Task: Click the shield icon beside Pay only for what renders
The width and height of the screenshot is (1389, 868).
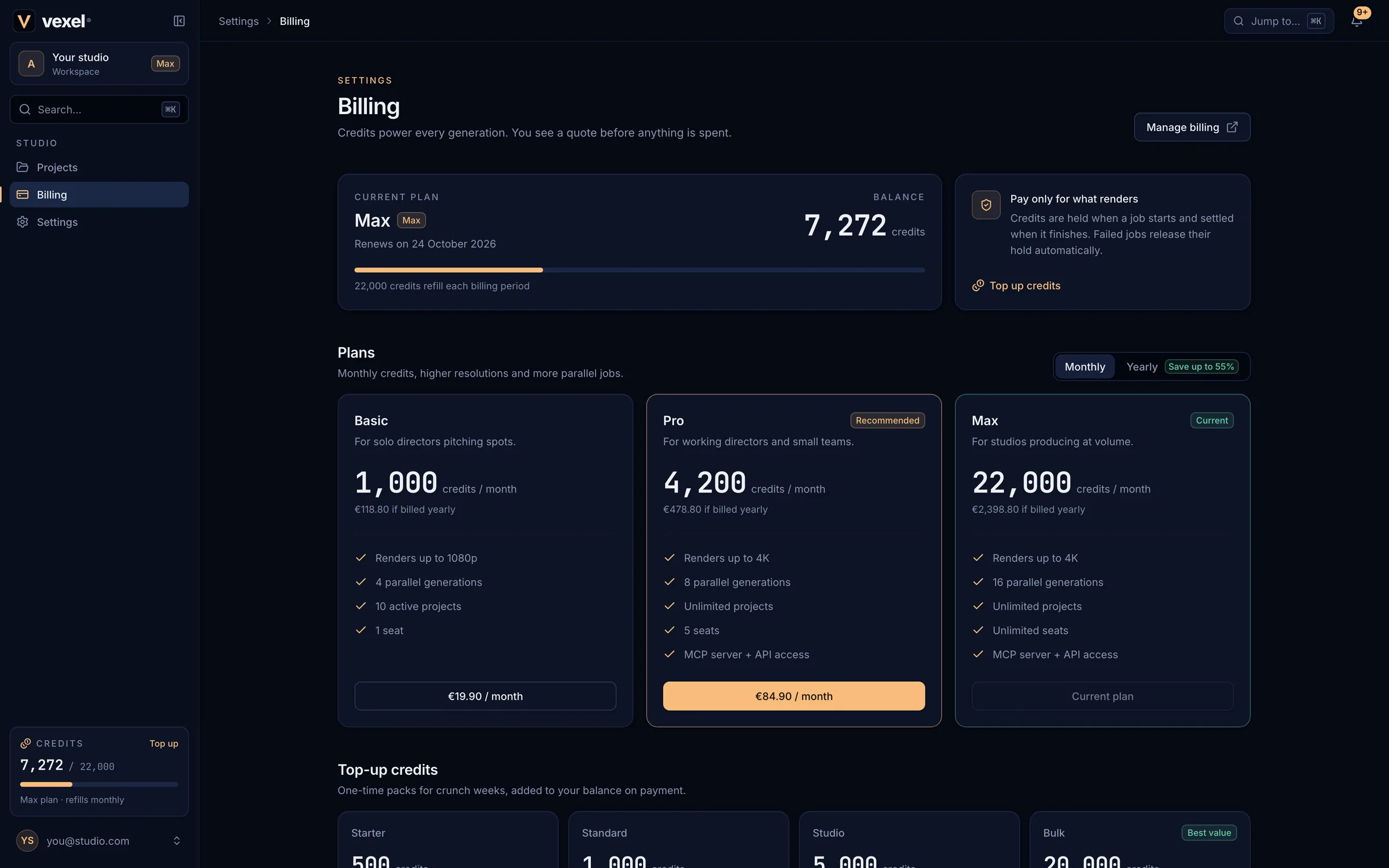Action: click(x=986, y=205)
